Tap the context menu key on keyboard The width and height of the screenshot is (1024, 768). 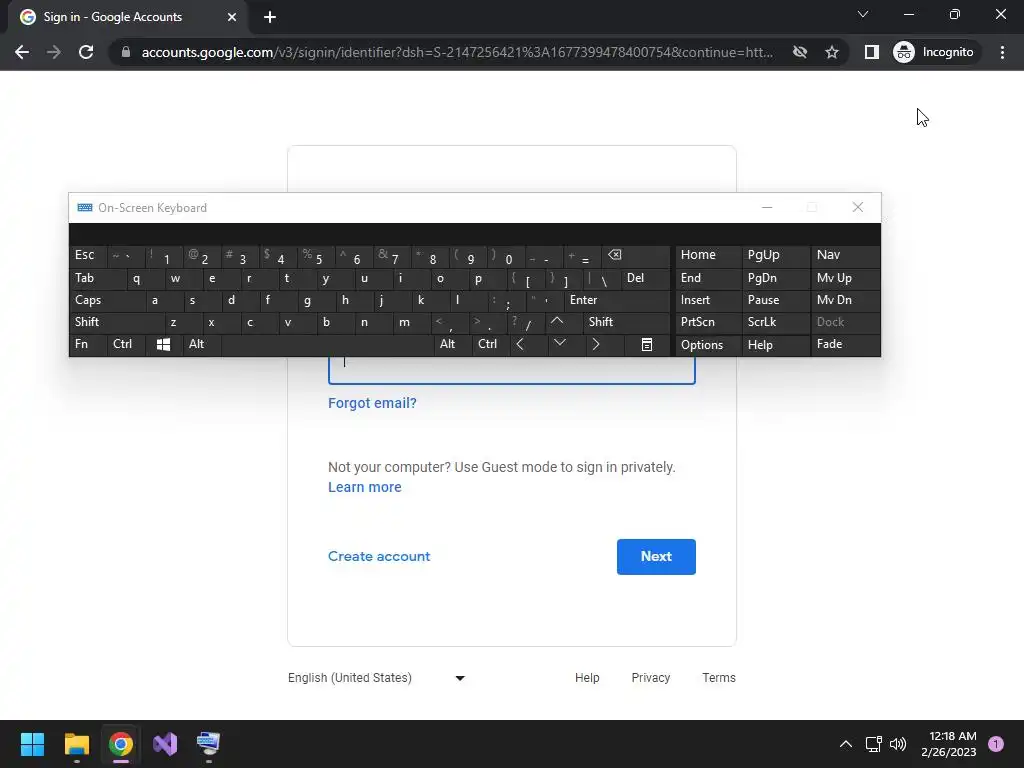tap(647, 344)
